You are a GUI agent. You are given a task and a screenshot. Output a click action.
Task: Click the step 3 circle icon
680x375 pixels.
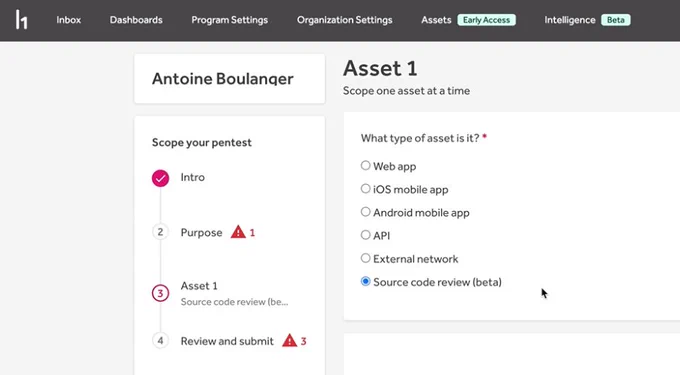(x=160, y=293)
